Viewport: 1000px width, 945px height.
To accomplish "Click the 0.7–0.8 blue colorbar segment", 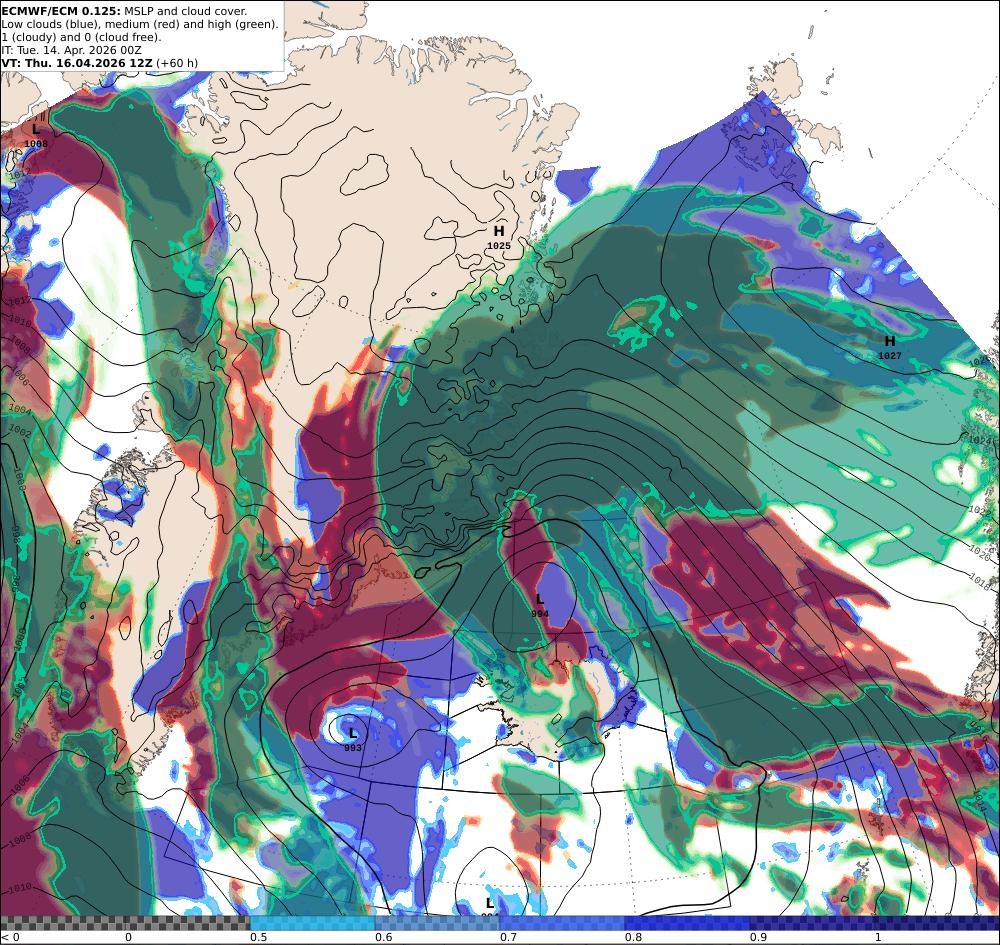I will click(562, 923).
